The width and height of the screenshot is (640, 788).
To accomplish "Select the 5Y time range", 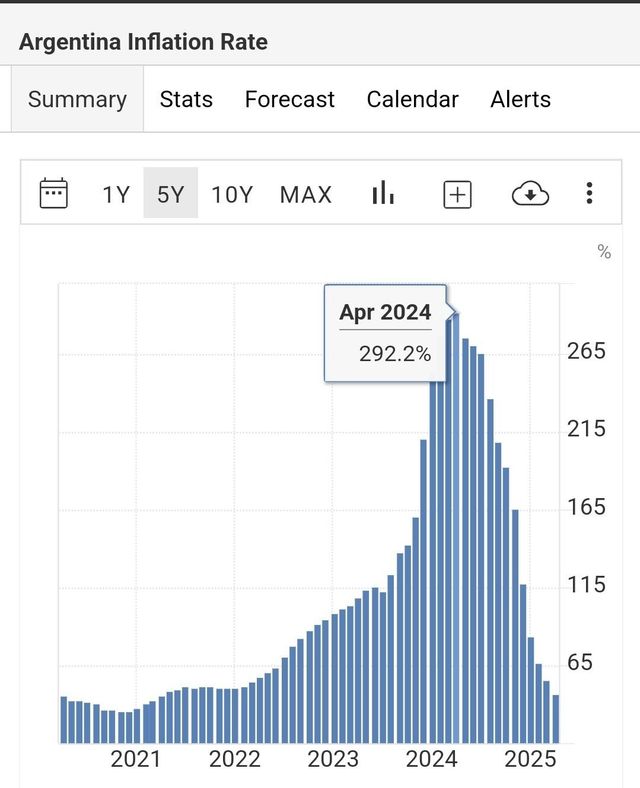I will [171, 194].
